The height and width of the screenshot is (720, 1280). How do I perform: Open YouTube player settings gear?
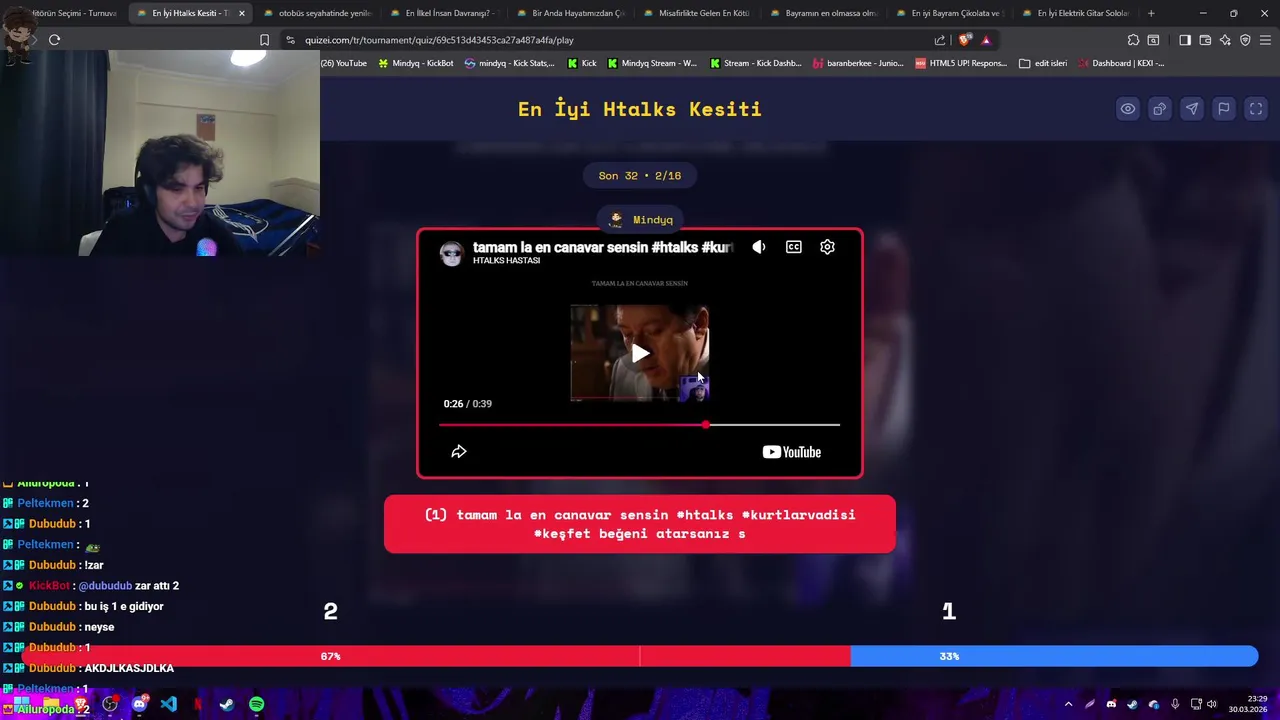pyautogui.click(x=827, y=247)
